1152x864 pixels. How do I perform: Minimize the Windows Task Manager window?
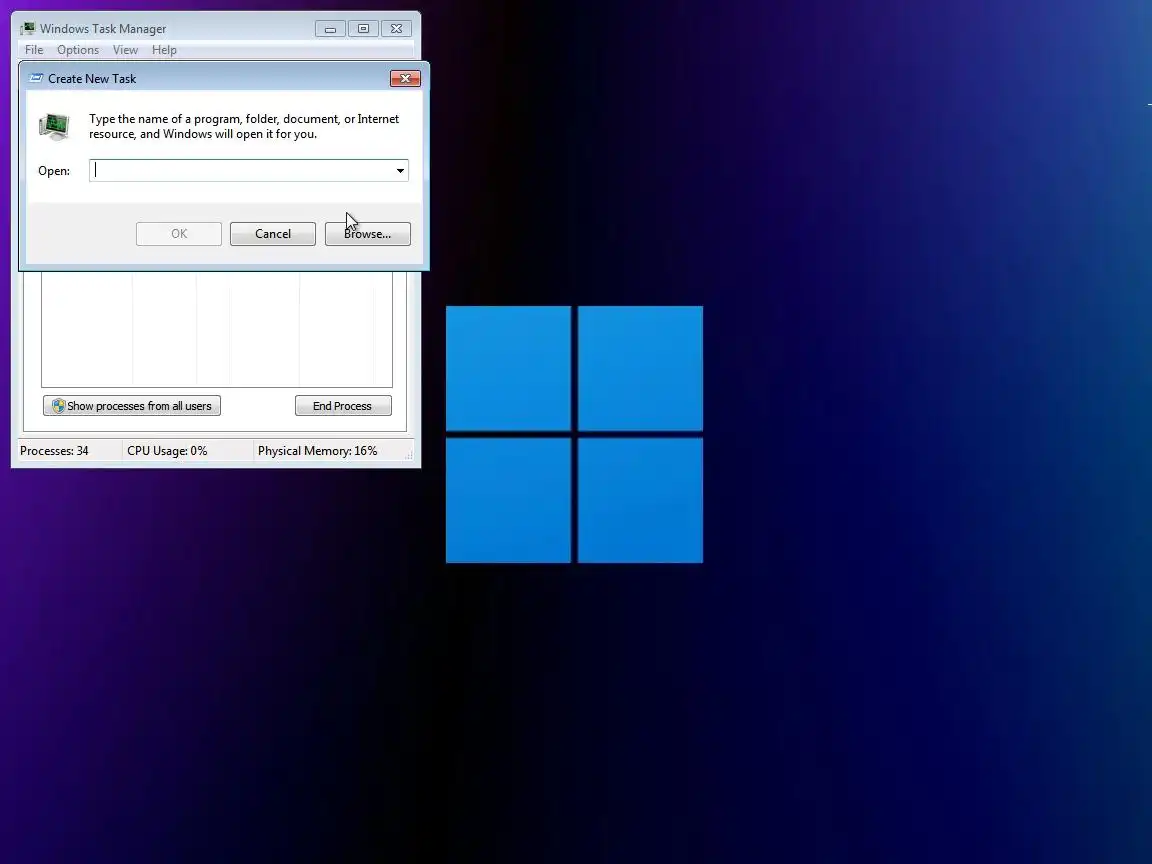tap(331, 29)
